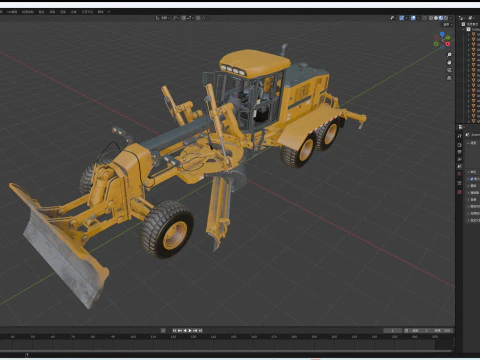Open the Output properties tab

pos(460,152)
